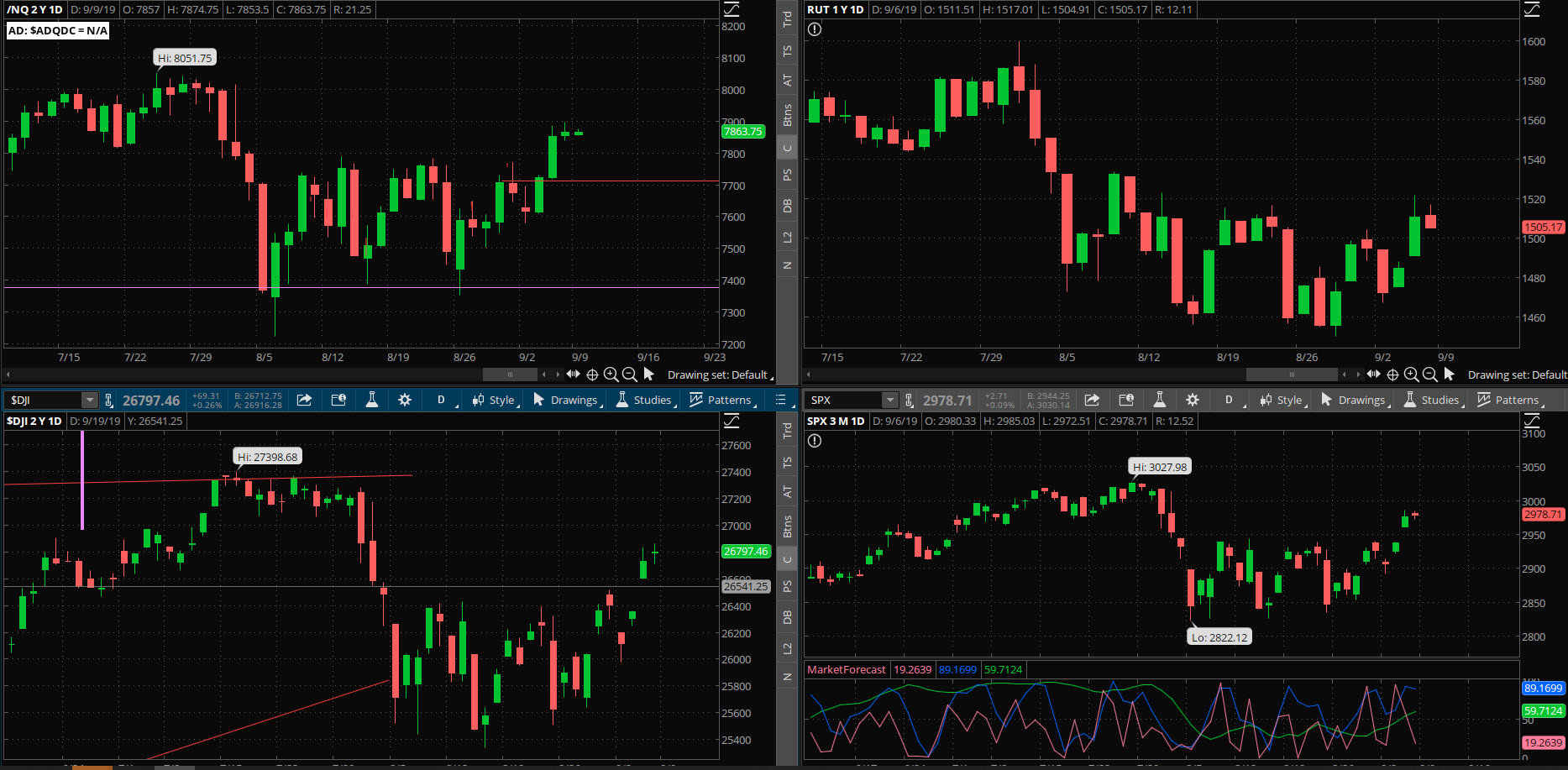This screenshot has height=770, width=1568.
Task: Open Patterns dropdown in SPX toolbar
Action: coord(1511,401)
